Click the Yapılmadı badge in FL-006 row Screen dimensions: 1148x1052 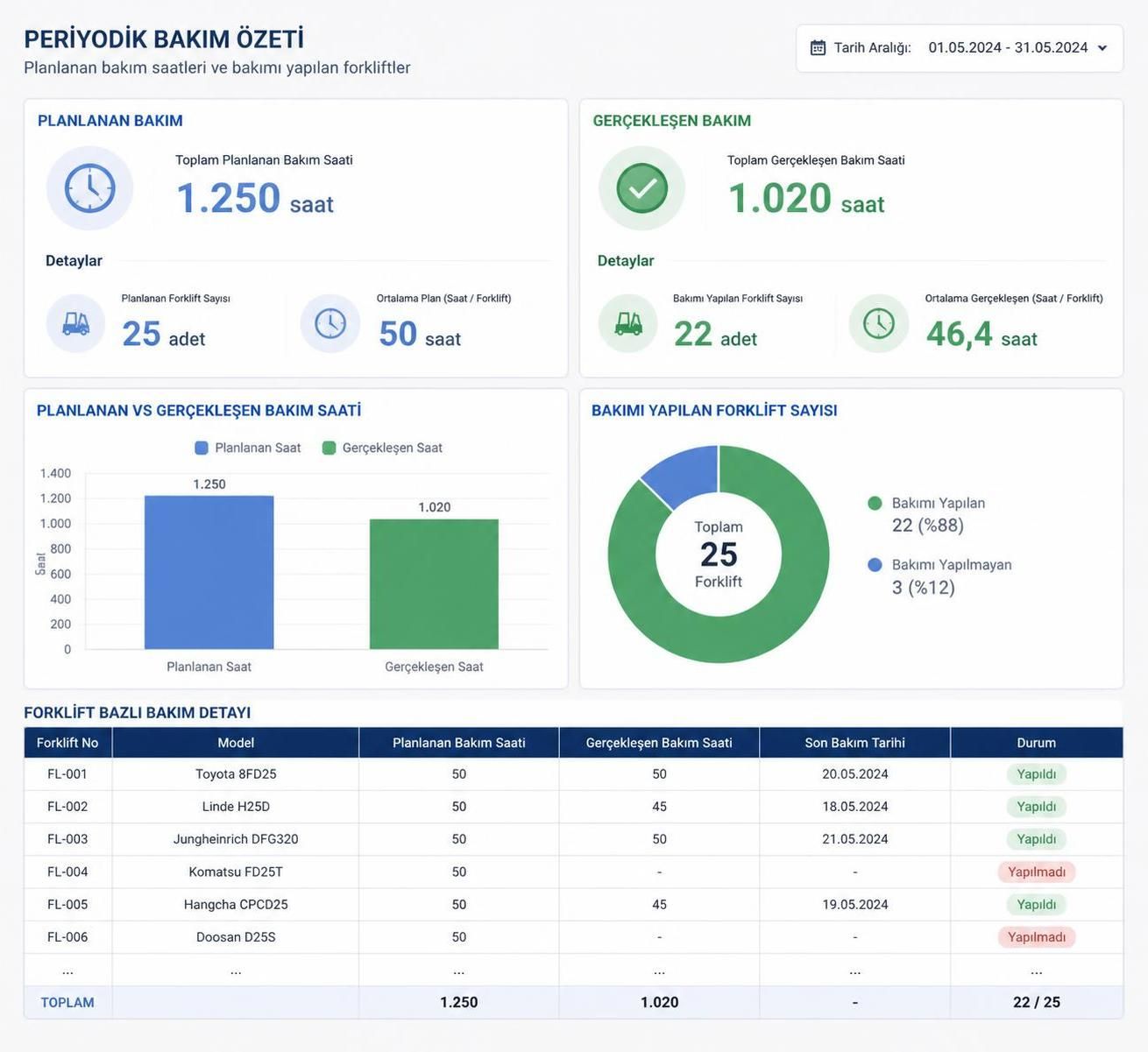(x=1037, y=937)
